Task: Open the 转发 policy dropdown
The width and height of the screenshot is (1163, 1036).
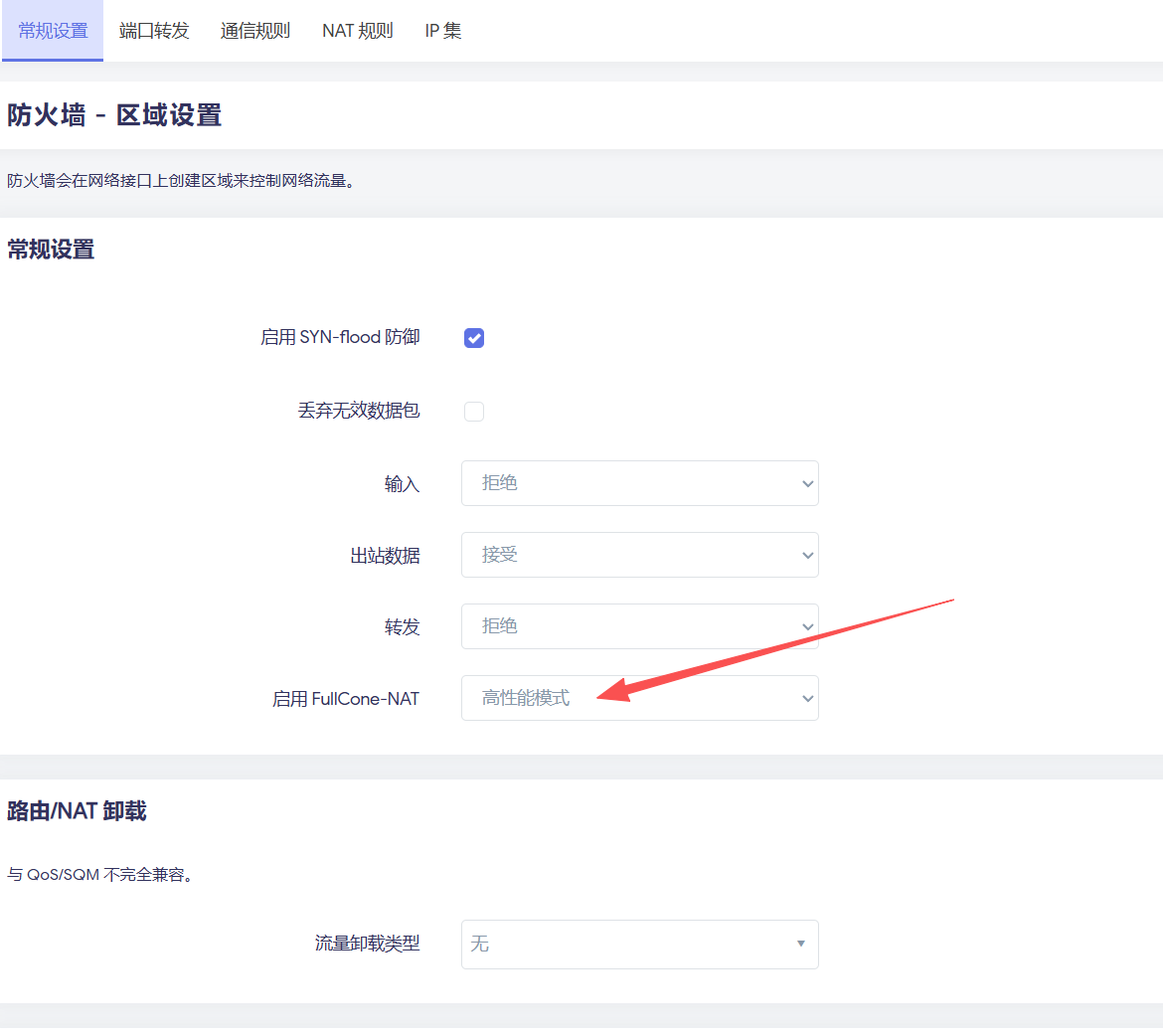Action: click(639, 626)
